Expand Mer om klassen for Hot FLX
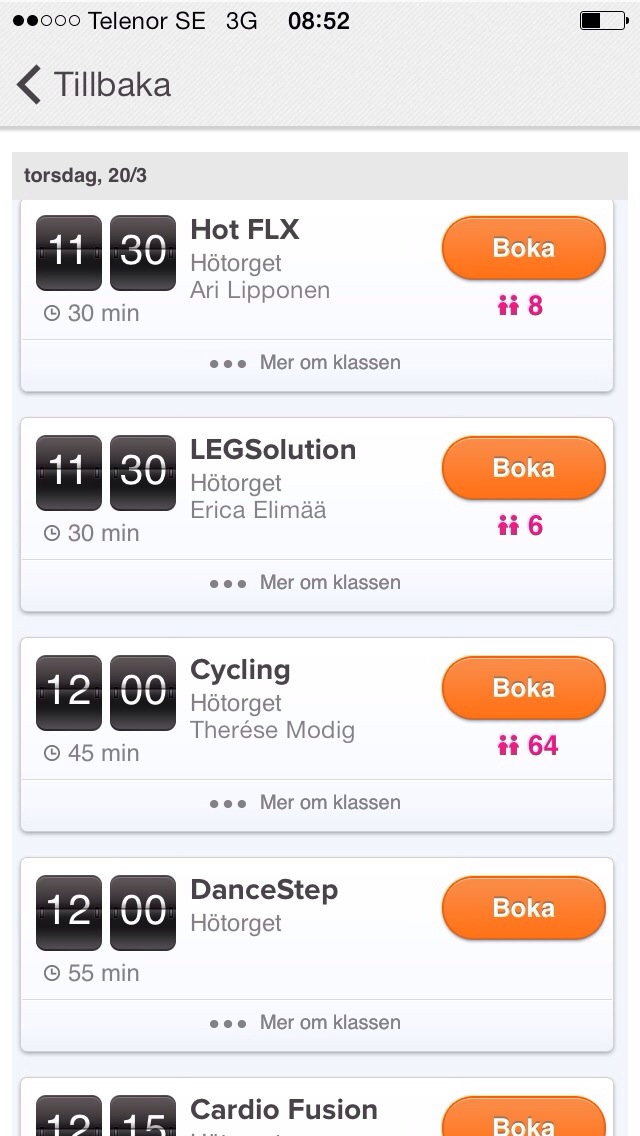Image resolution: width=640 pixels, height=1136 pixels. 306,363
